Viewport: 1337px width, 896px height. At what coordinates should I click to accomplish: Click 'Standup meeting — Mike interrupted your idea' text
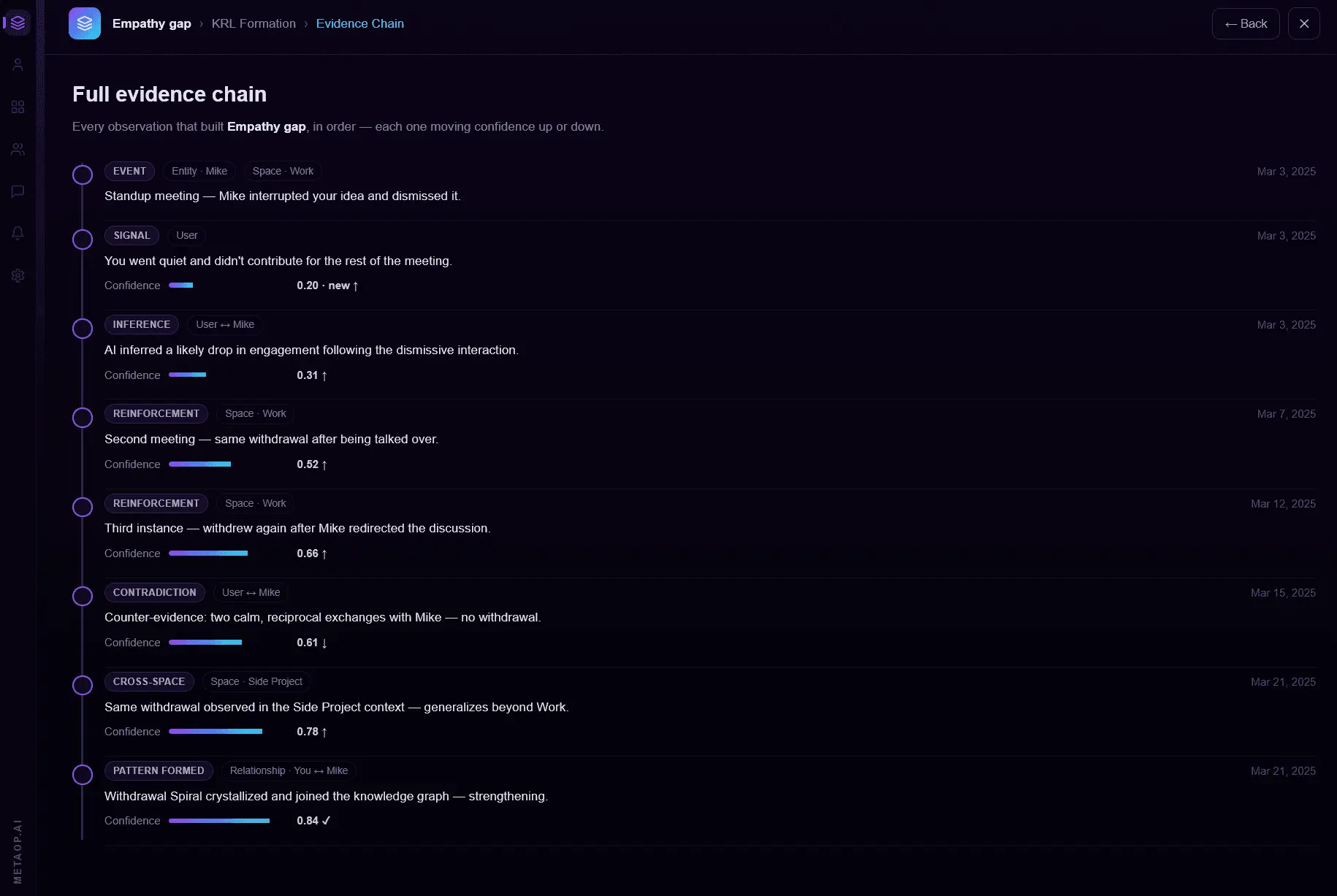tap(283, 196)
